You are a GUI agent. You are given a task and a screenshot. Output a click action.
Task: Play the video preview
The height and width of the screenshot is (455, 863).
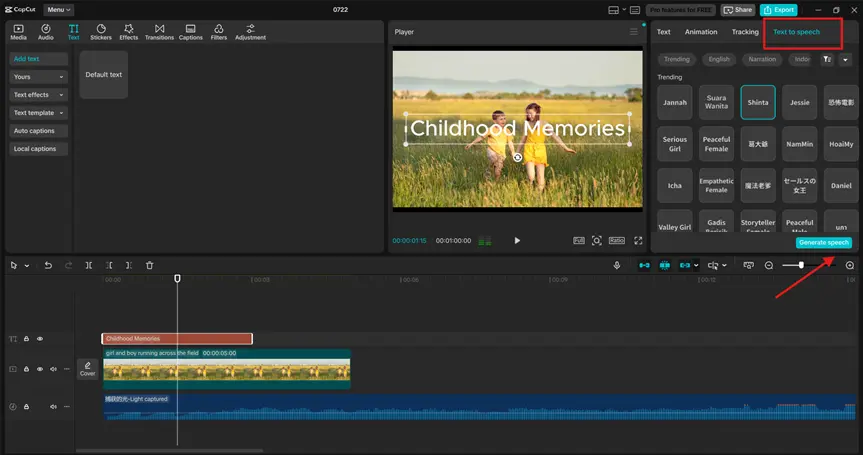pyautogui.click(x=517, y=240)
